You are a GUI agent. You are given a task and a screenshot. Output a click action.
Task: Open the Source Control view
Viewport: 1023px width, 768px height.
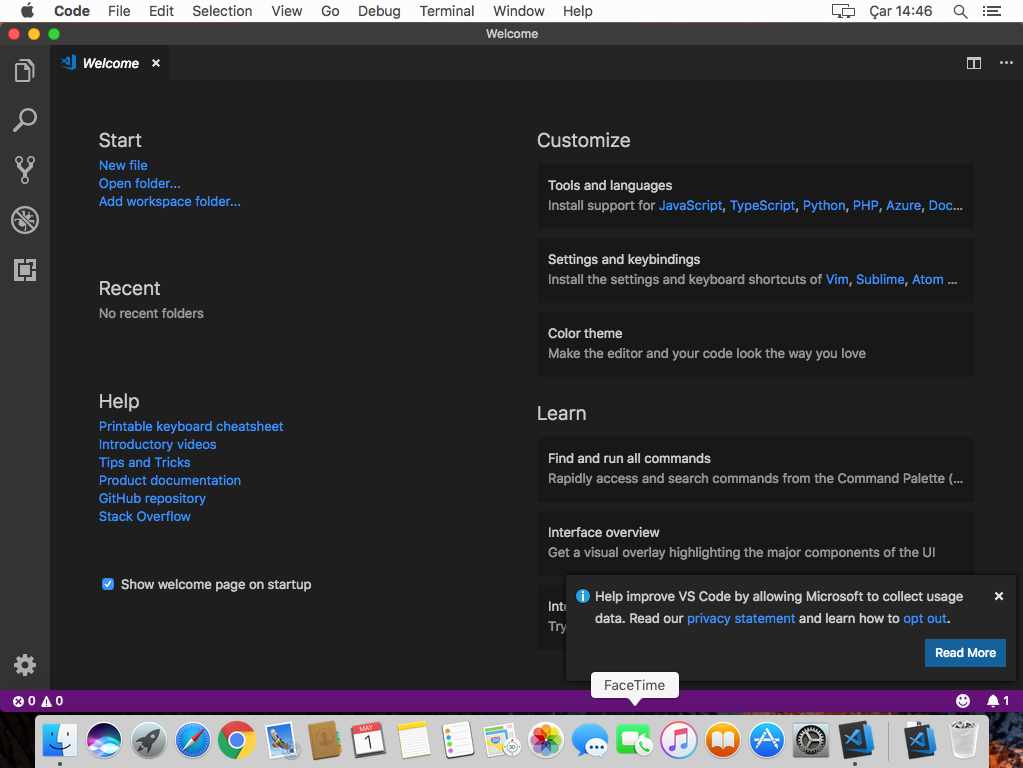[24, 170]
